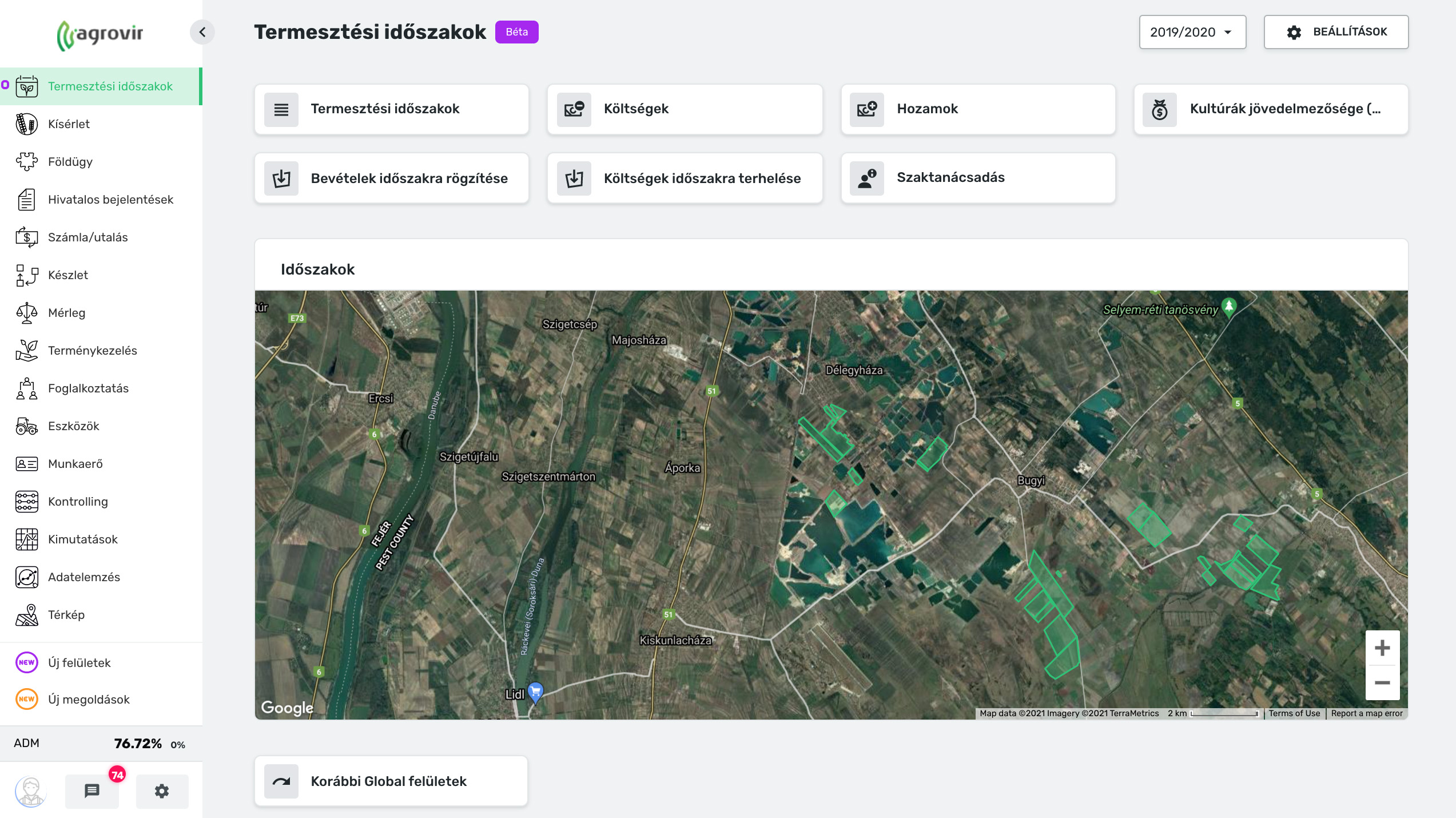Click the BEÁLLÍTÁSOK settings button
1456x818 pixels.
pyautogui.click(x=1336, y=32)
